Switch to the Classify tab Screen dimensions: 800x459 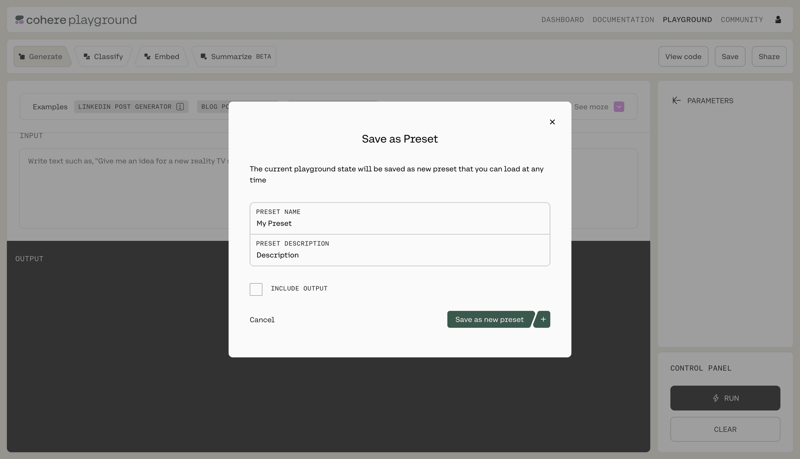click(104, 57)
